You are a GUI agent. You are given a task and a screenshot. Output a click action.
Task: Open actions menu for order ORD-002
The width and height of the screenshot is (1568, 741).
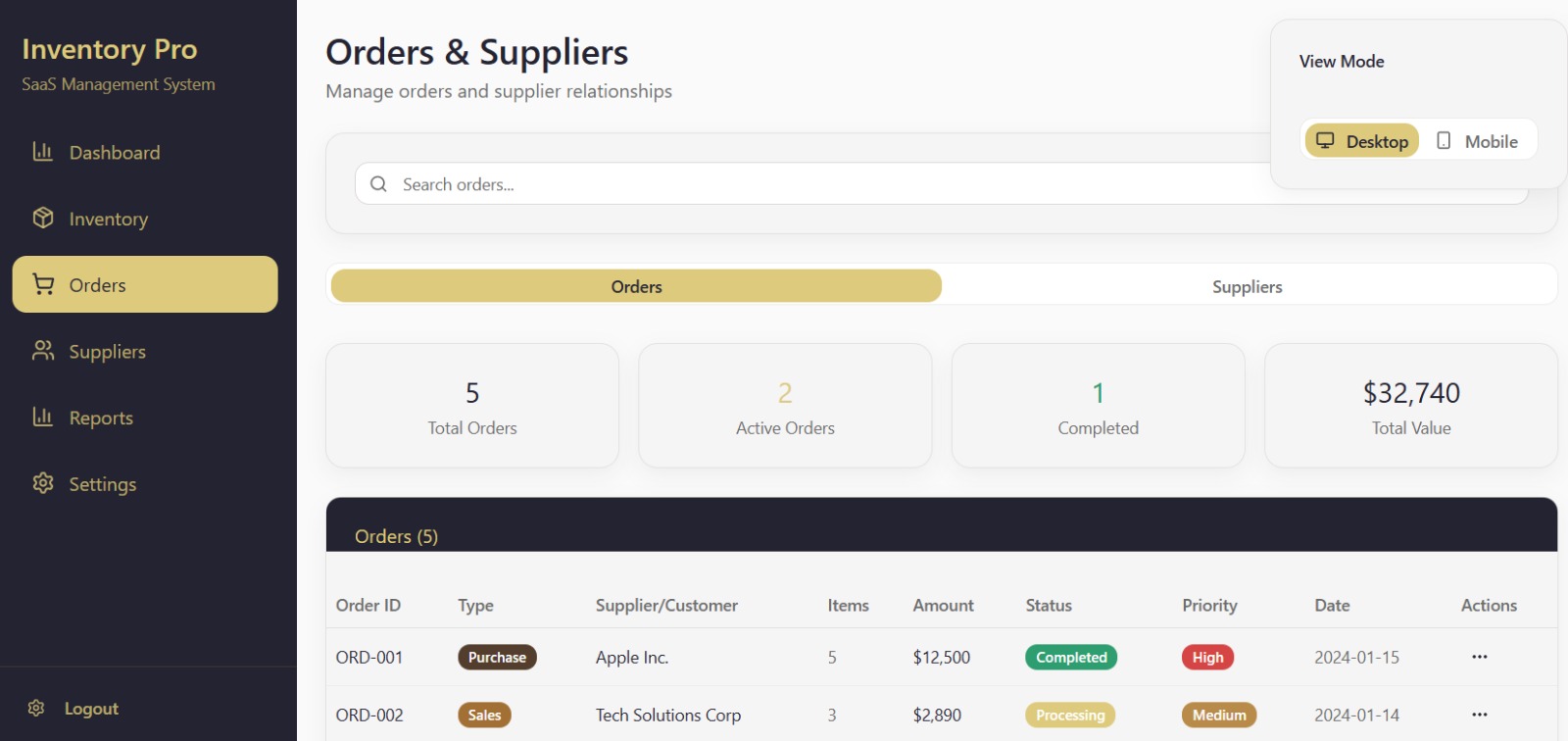coord(1479,715)
